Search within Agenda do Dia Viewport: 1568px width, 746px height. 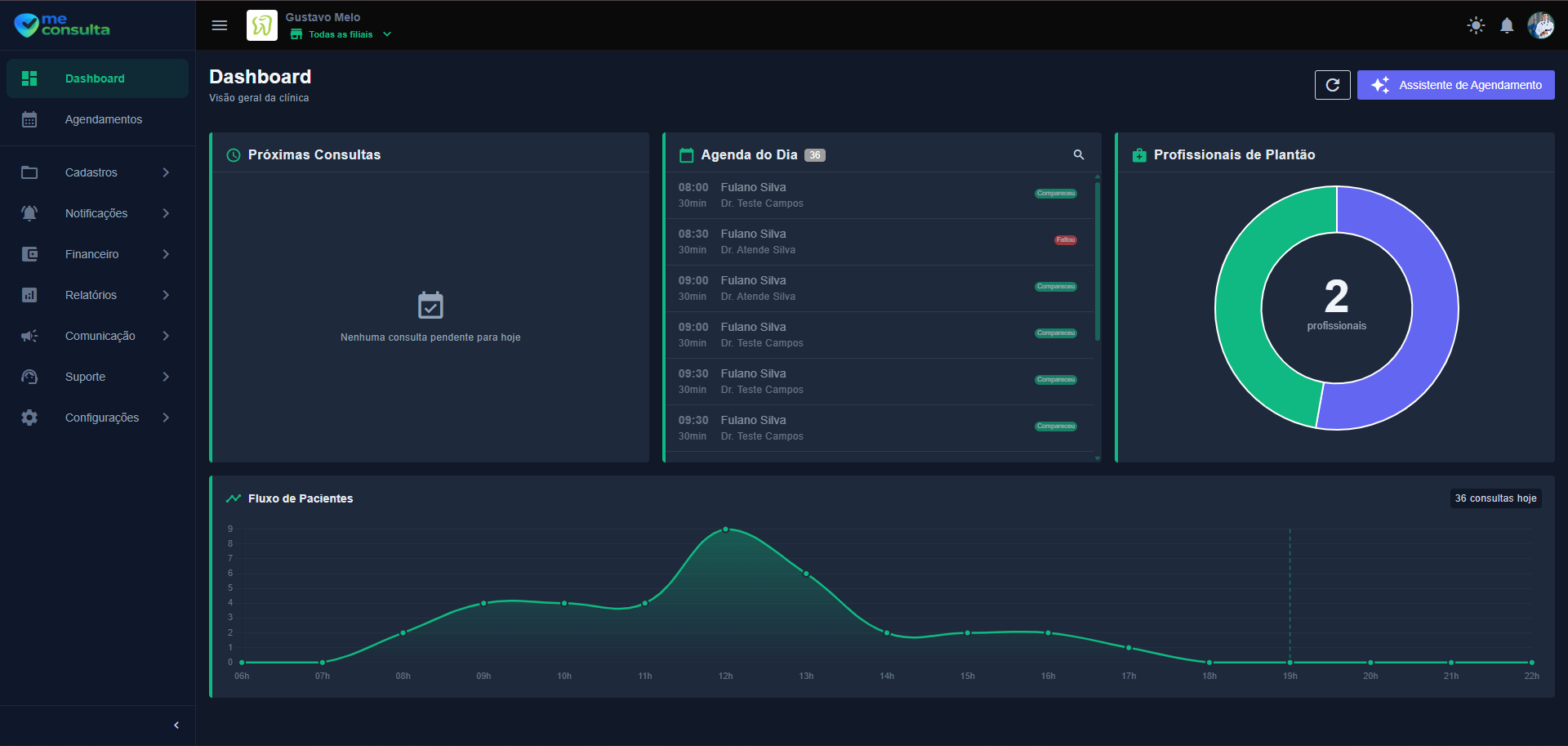pos(1079,154)
